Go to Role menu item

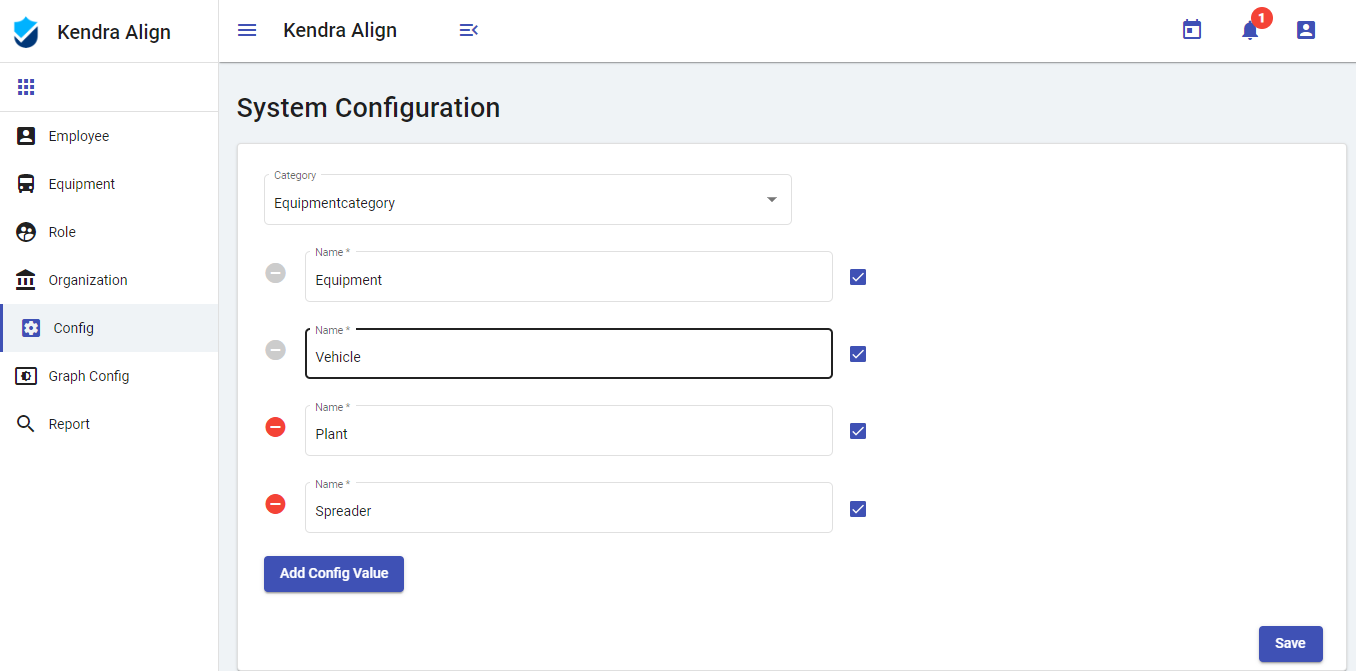(109, 232)
